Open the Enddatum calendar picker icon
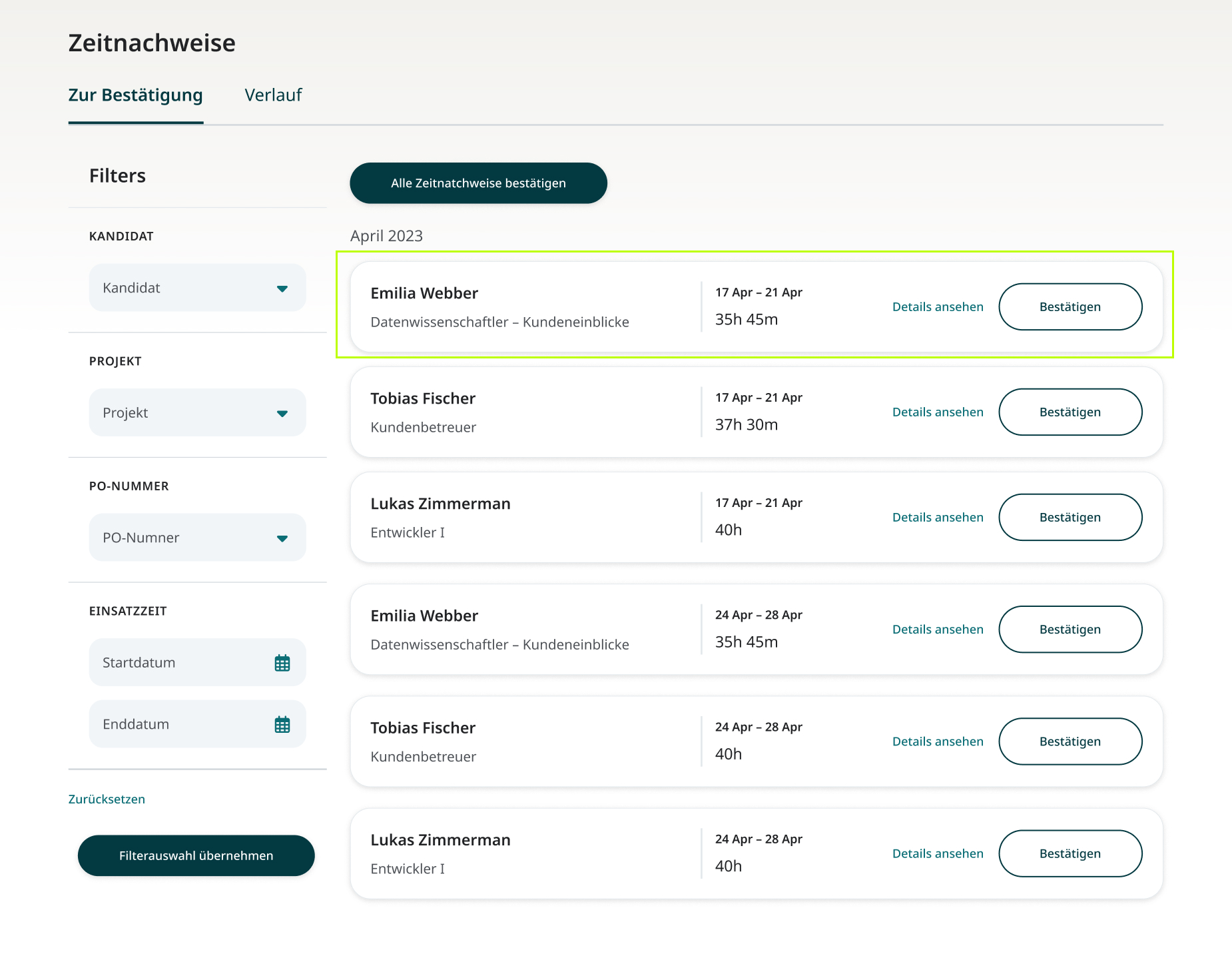Screen dimensions: 1232x956 [x=282, y=723]
